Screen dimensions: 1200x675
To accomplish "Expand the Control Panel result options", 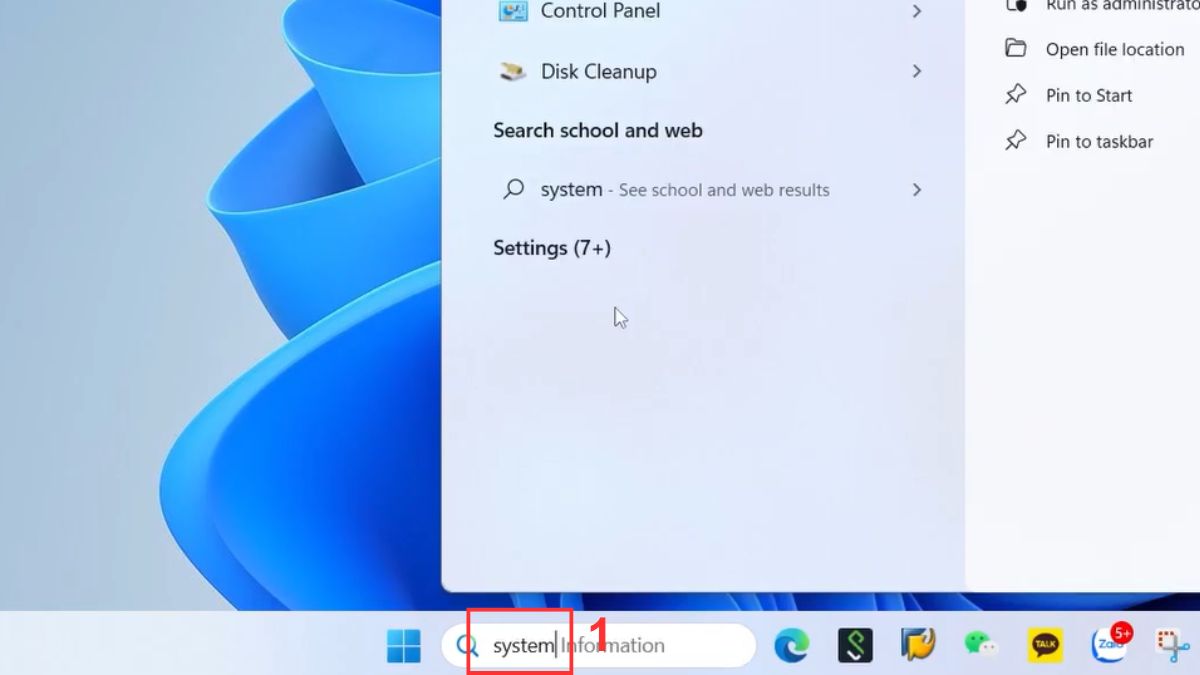I will tap(917, 11).
